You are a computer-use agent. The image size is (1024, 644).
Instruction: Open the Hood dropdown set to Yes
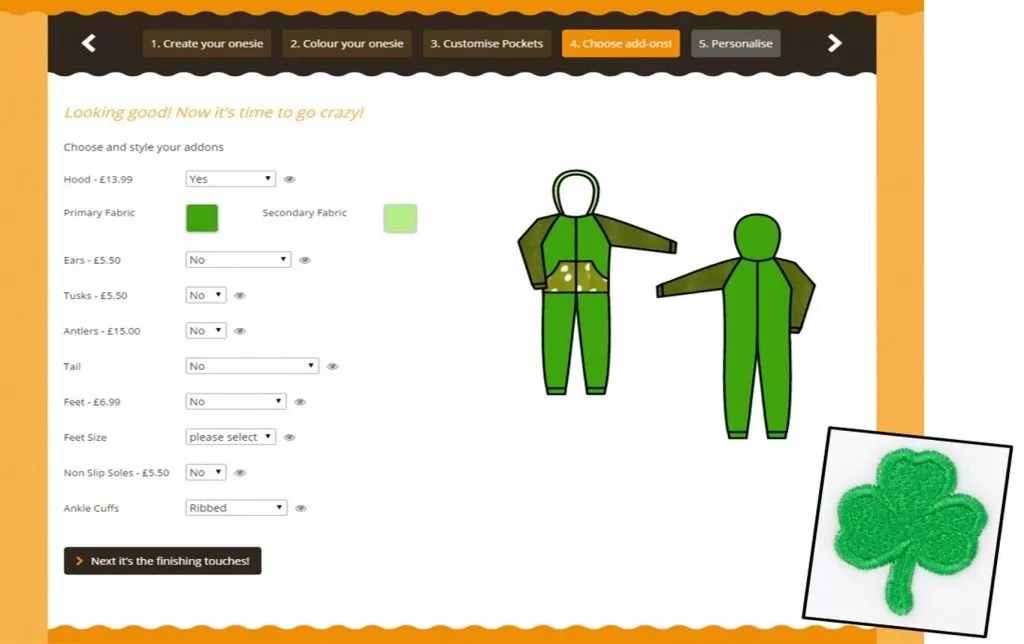pyautogui.click(x=230, y=179)
